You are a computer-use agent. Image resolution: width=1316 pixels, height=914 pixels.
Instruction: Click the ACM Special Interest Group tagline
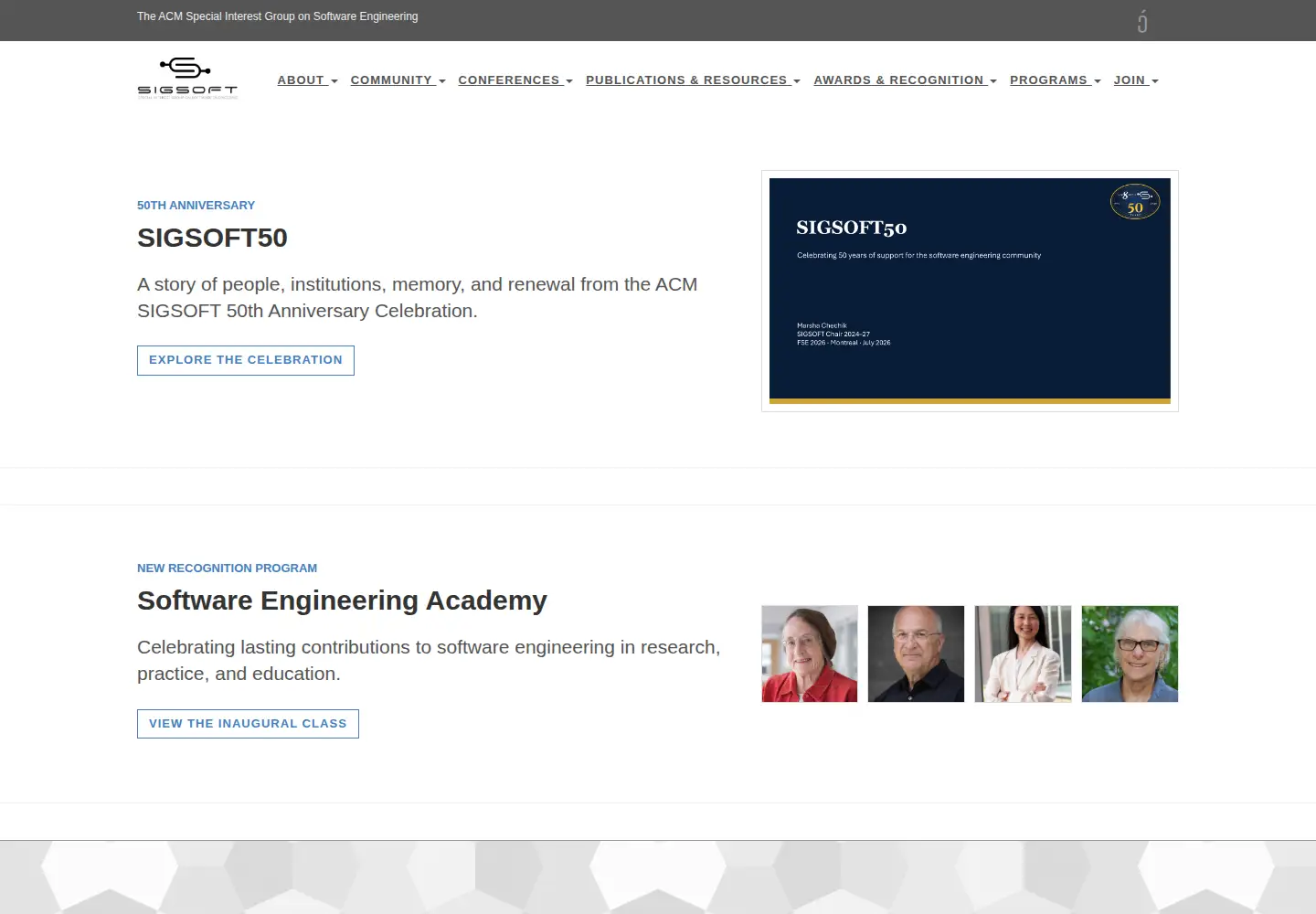click(278, 16)
